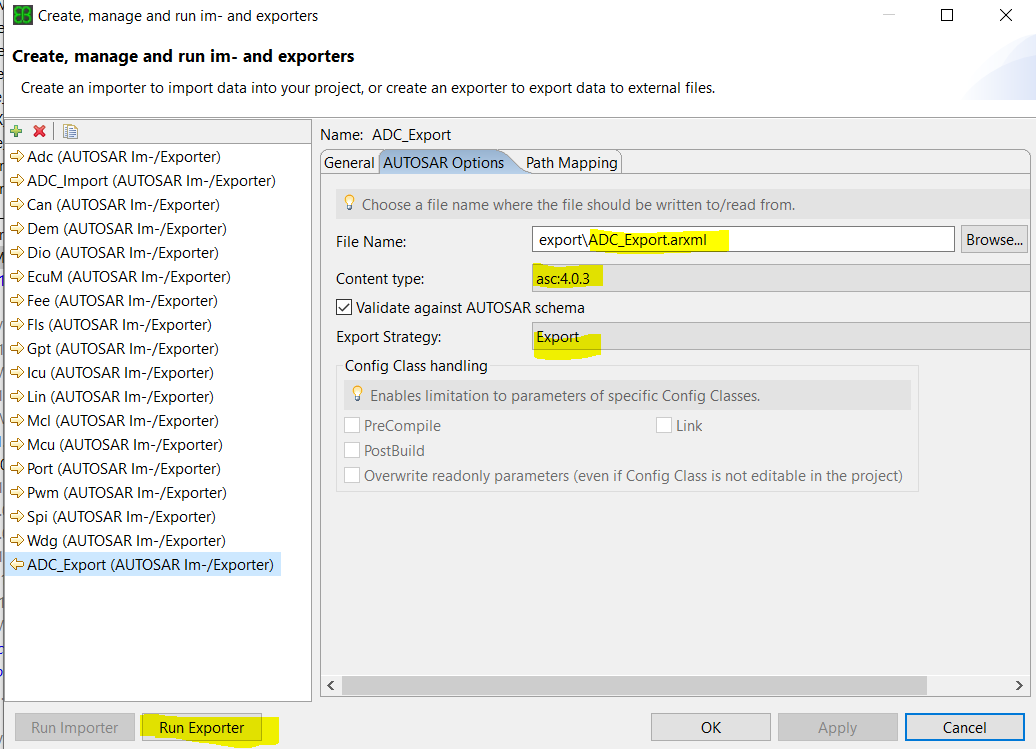Click the ADC_Import entry arrow icon
The width and height of the screenshot is (1036, 749).
(x=17, y=180)
